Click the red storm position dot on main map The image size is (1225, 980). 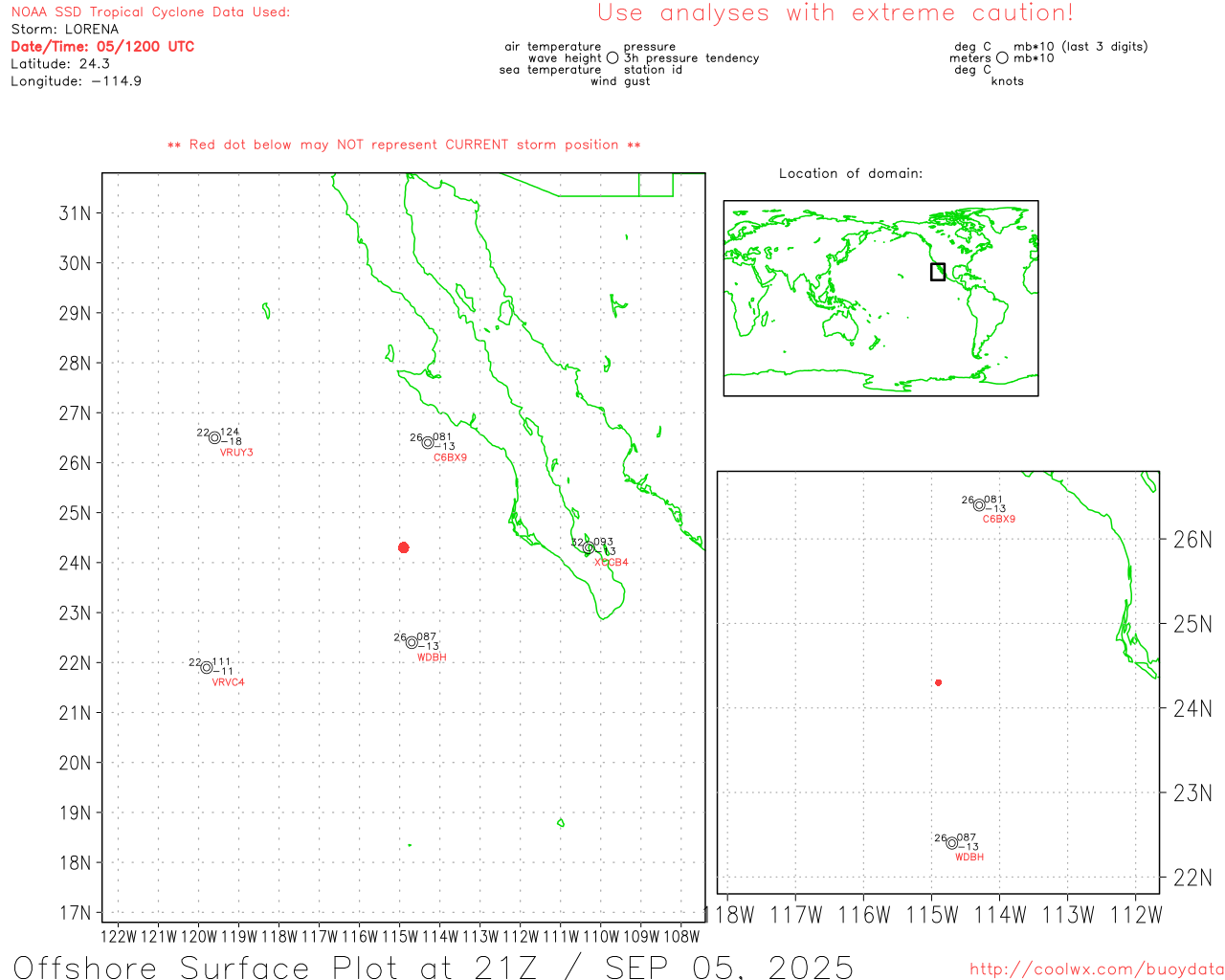pyautogui.click(x=404, y=547)
